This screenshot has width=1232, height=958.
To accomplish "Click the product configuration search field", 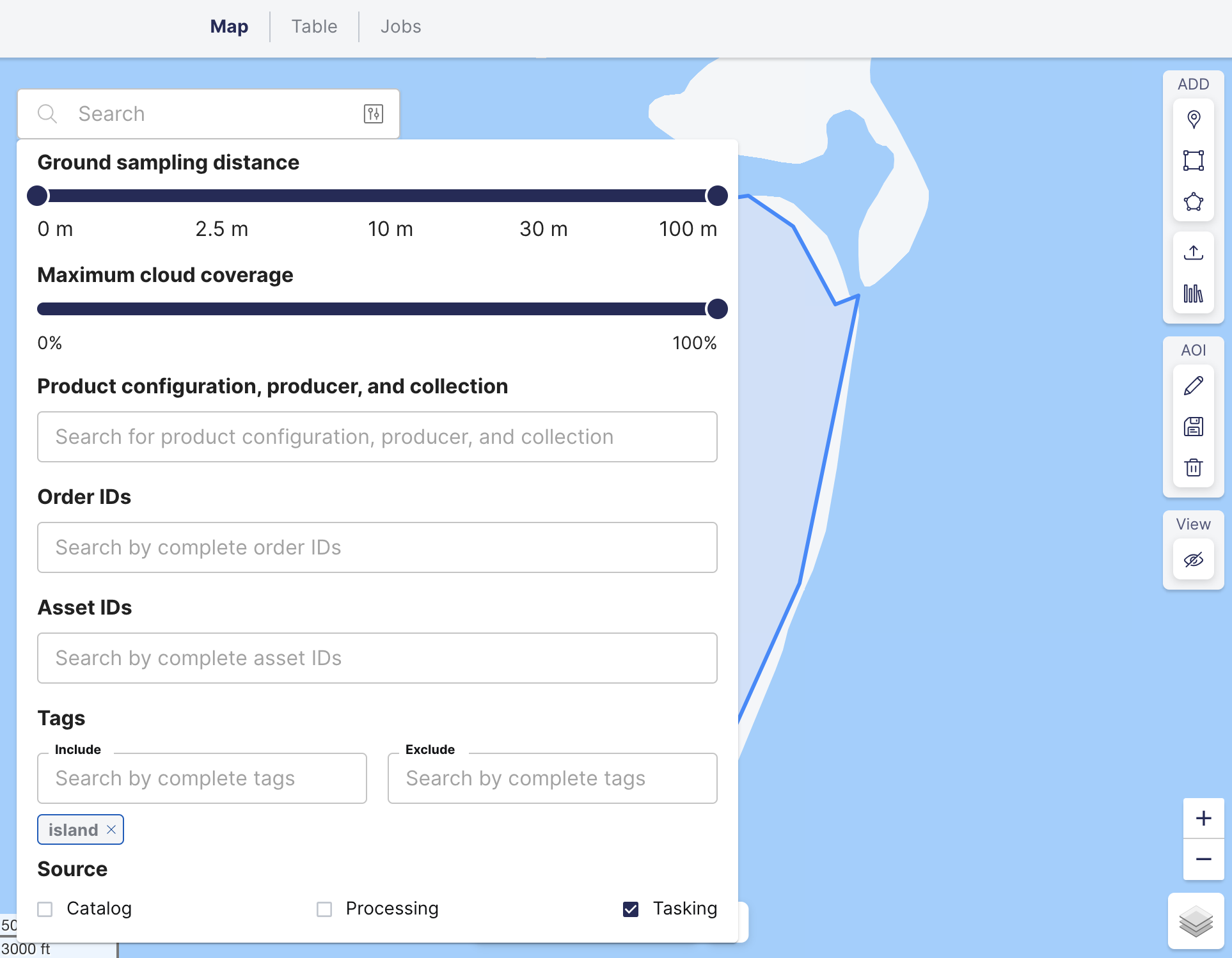I will click(378, 437).
